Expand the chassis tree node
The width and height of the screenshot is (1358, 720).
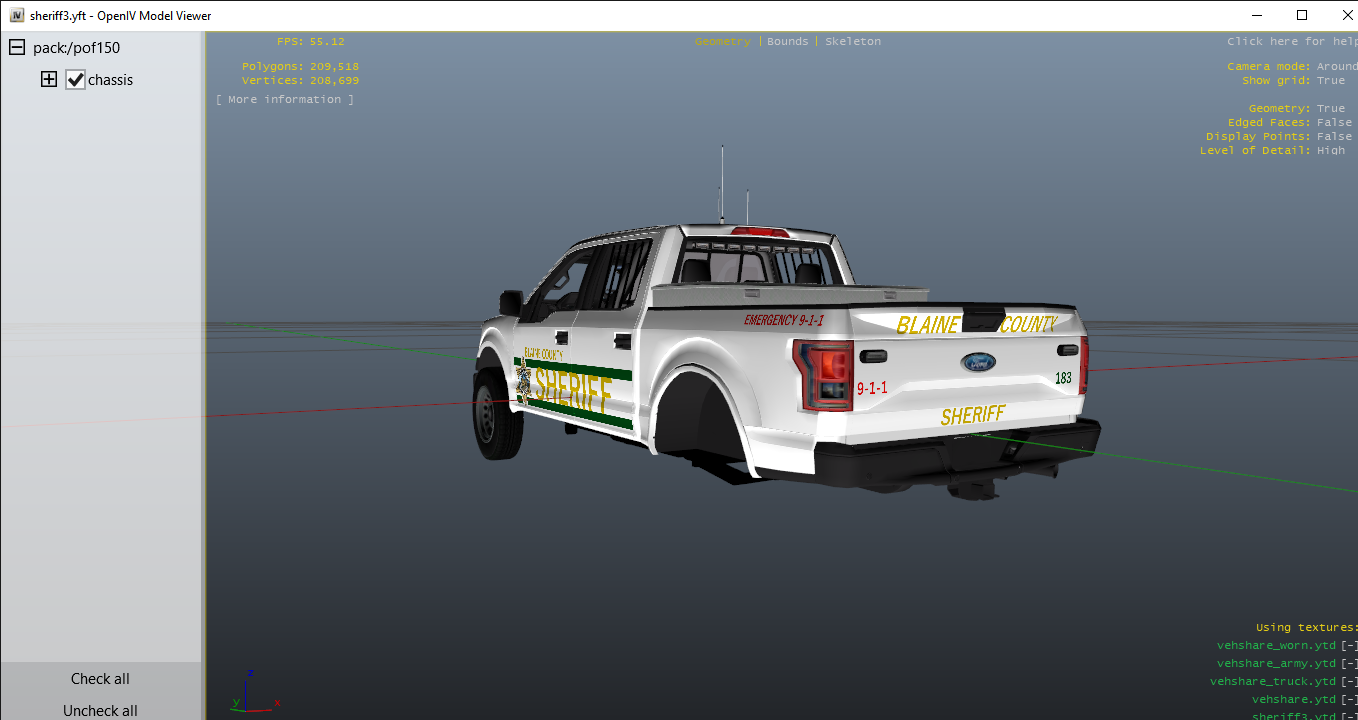pyautogui.click(x=49, y=80)
